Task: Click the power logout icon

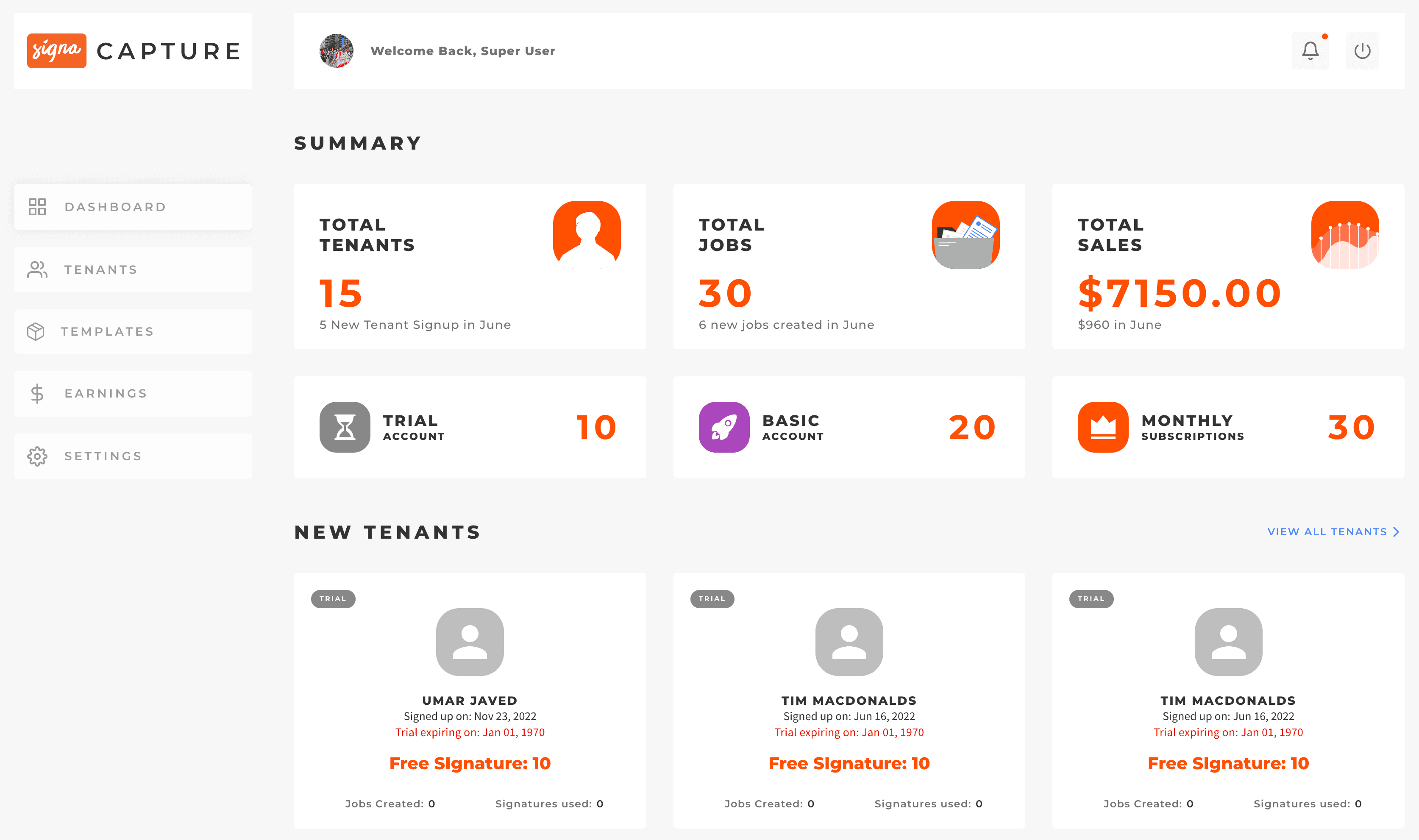Action: click(1362, 51)
